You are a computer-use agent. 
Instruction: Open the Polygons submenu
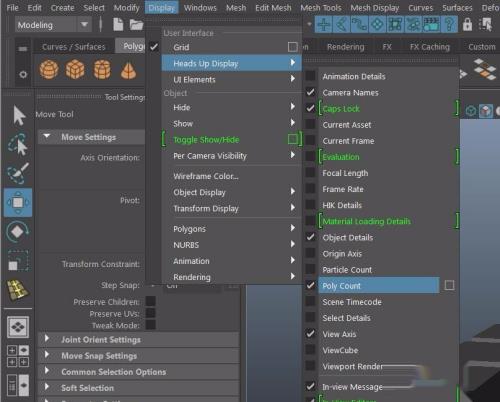pyautogui.click(x=232, y=229)
